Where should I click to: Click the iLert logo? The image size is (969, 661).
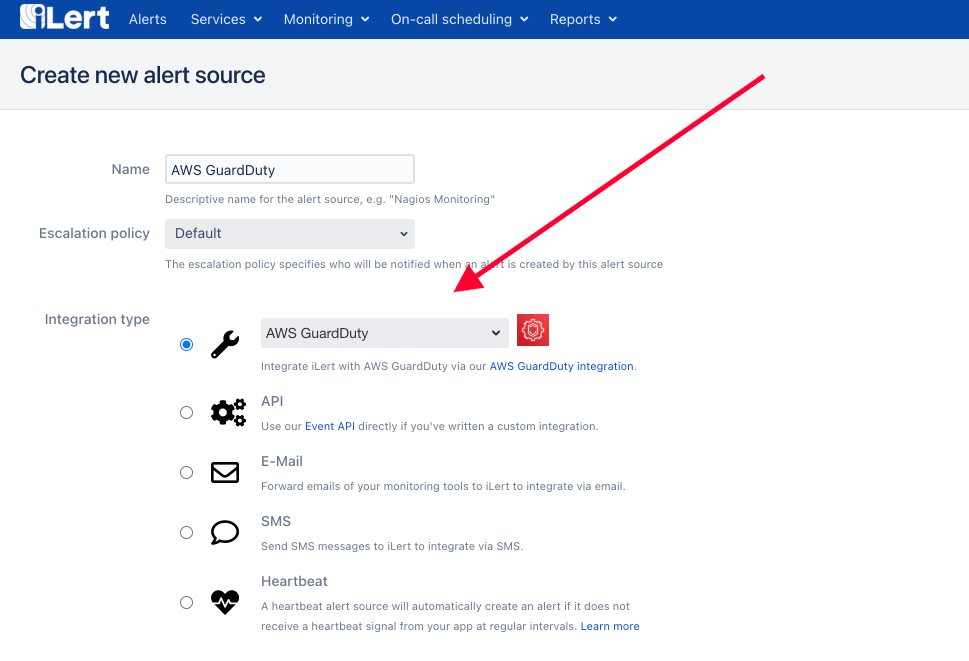pyautogui.click(x=65, y=17)
